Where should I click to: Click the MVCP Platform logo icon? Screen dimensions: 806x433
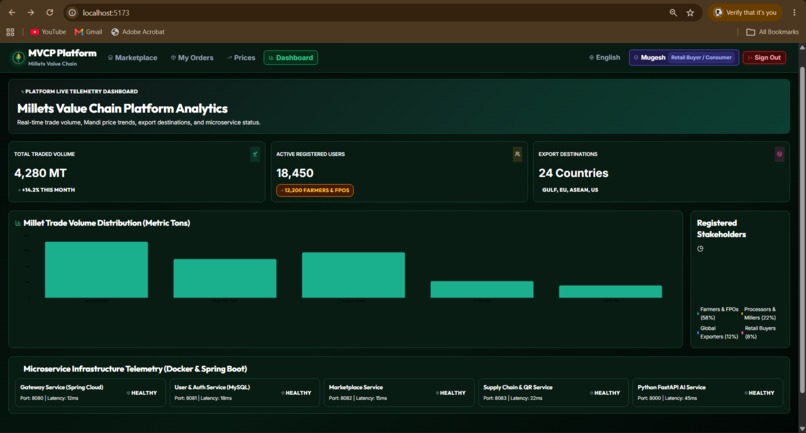point(19,58)
